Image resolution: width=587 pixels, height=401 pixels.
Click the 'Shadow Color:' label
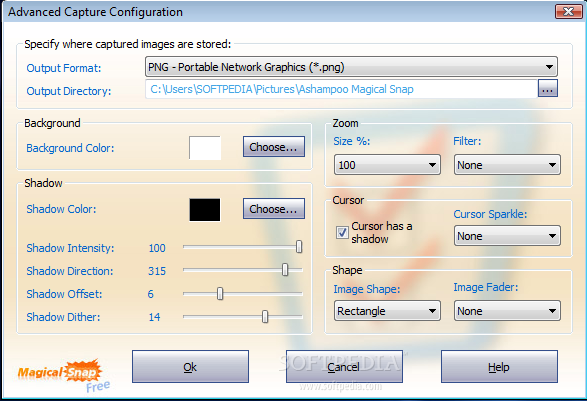[61, 209]
